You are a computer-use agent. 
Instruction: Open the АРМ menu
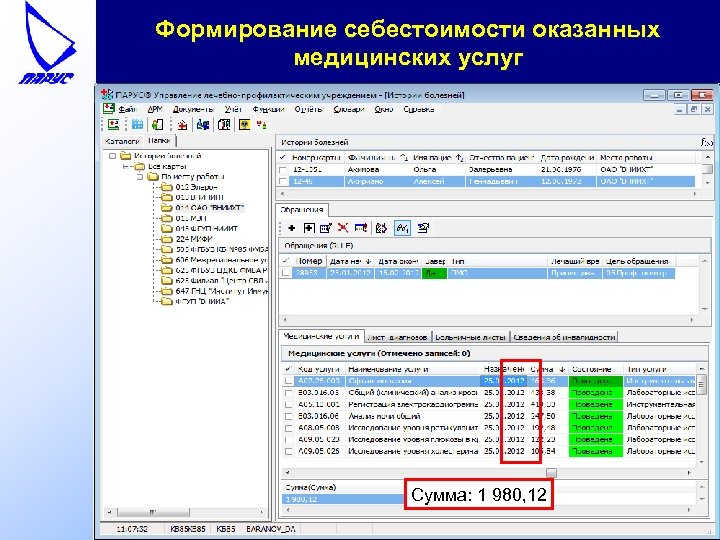pos(155,109)
